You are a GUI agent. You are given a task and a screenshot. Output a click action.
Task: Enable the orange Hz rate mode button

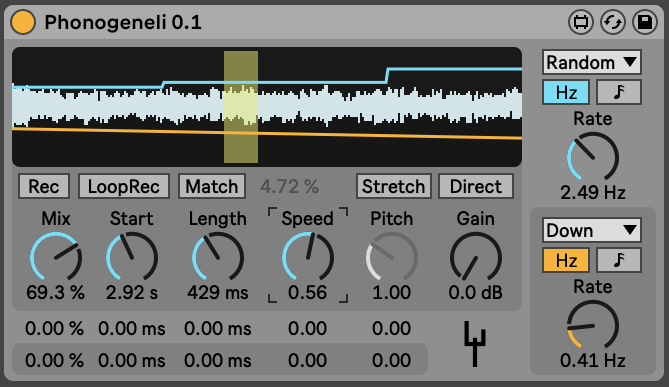tap(566, 260)
